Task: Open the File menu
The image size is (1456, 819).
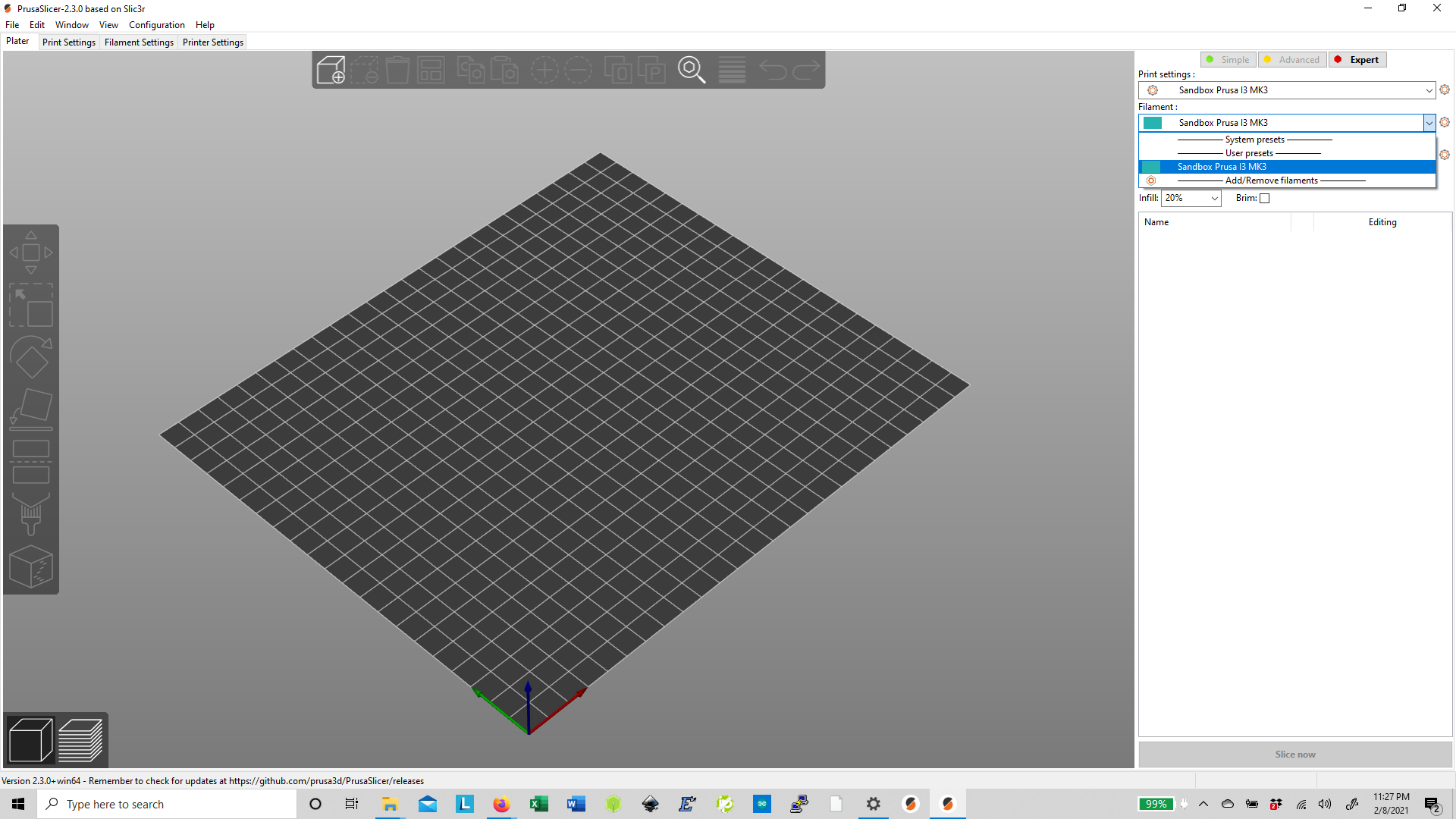Action: [x=12, y=25]
